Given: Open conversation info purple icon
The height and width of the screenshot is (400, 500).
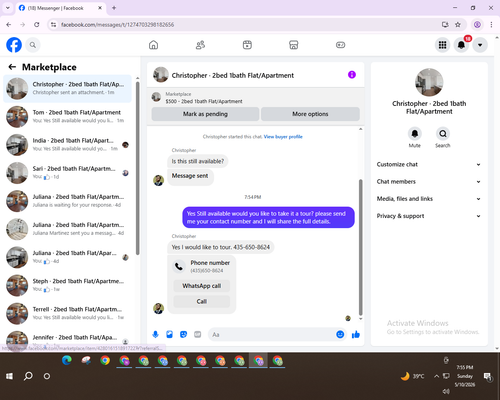Looking at the screenshot, I should pyautogui.click(x=352, y=75).
